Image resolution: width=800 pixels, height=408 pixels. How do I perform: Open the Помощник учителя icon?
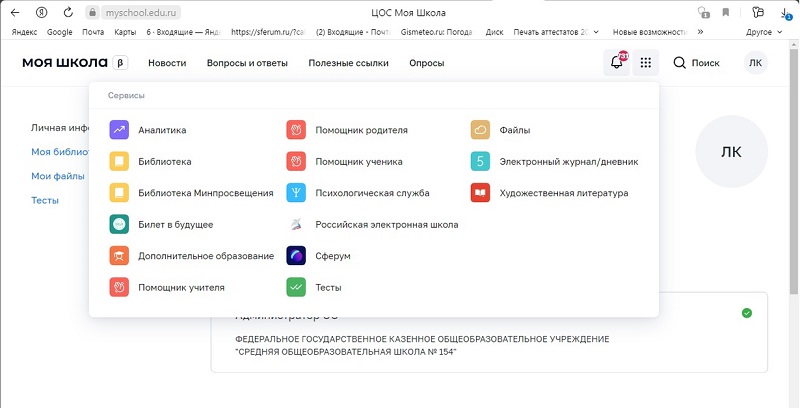[x=119, y=288]
